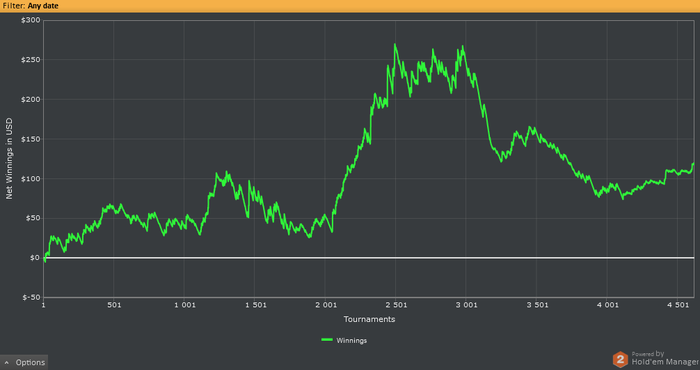Click the 1 001 x-axis label
This screenshot has width=700, height=370.
[x=185, y=305]
